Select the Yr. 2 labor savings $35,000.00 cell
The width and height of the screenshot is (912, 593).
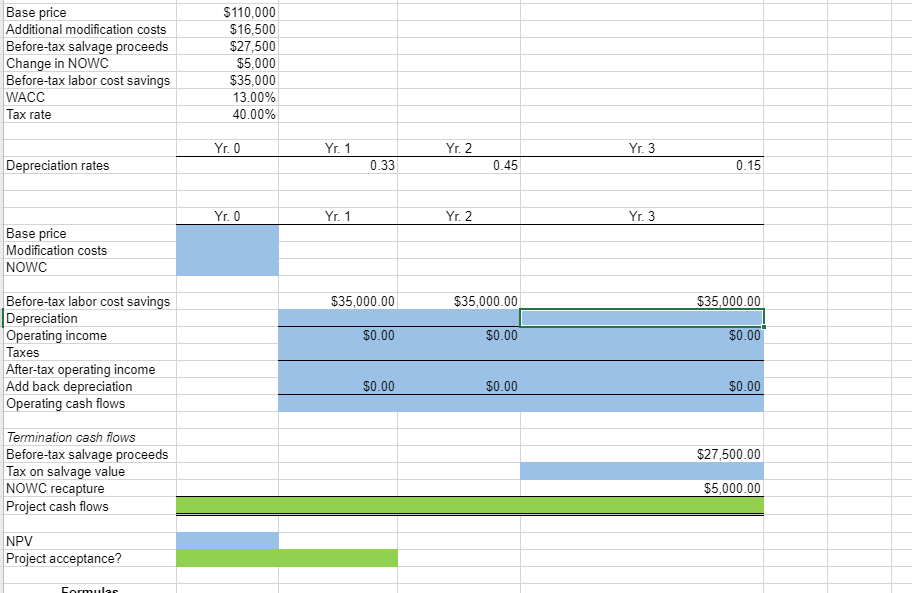[459, 301]
